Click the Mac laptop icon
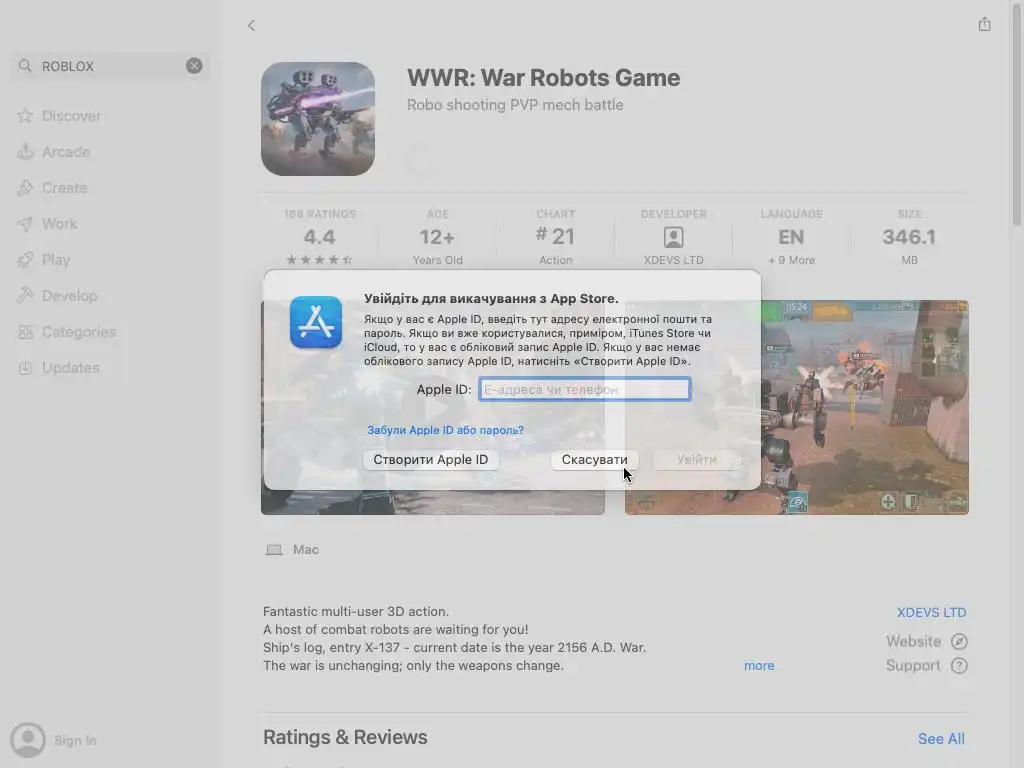This screenshot has width=1024, height=768. point(274,550)
